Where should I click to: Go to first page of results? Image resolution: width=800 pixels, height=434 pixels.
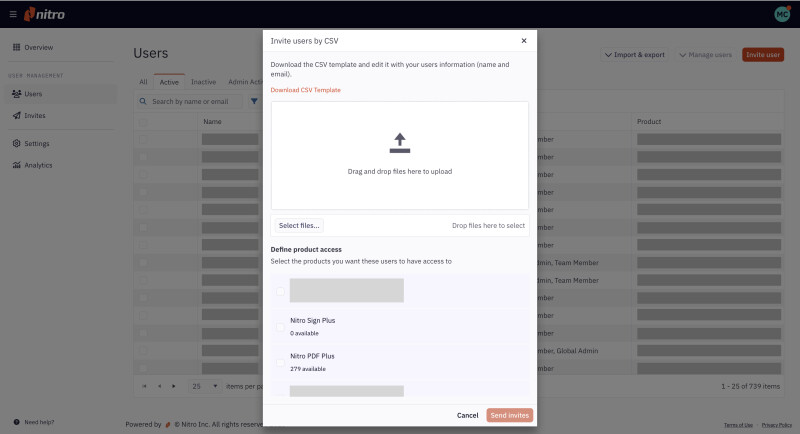point(144,387)
